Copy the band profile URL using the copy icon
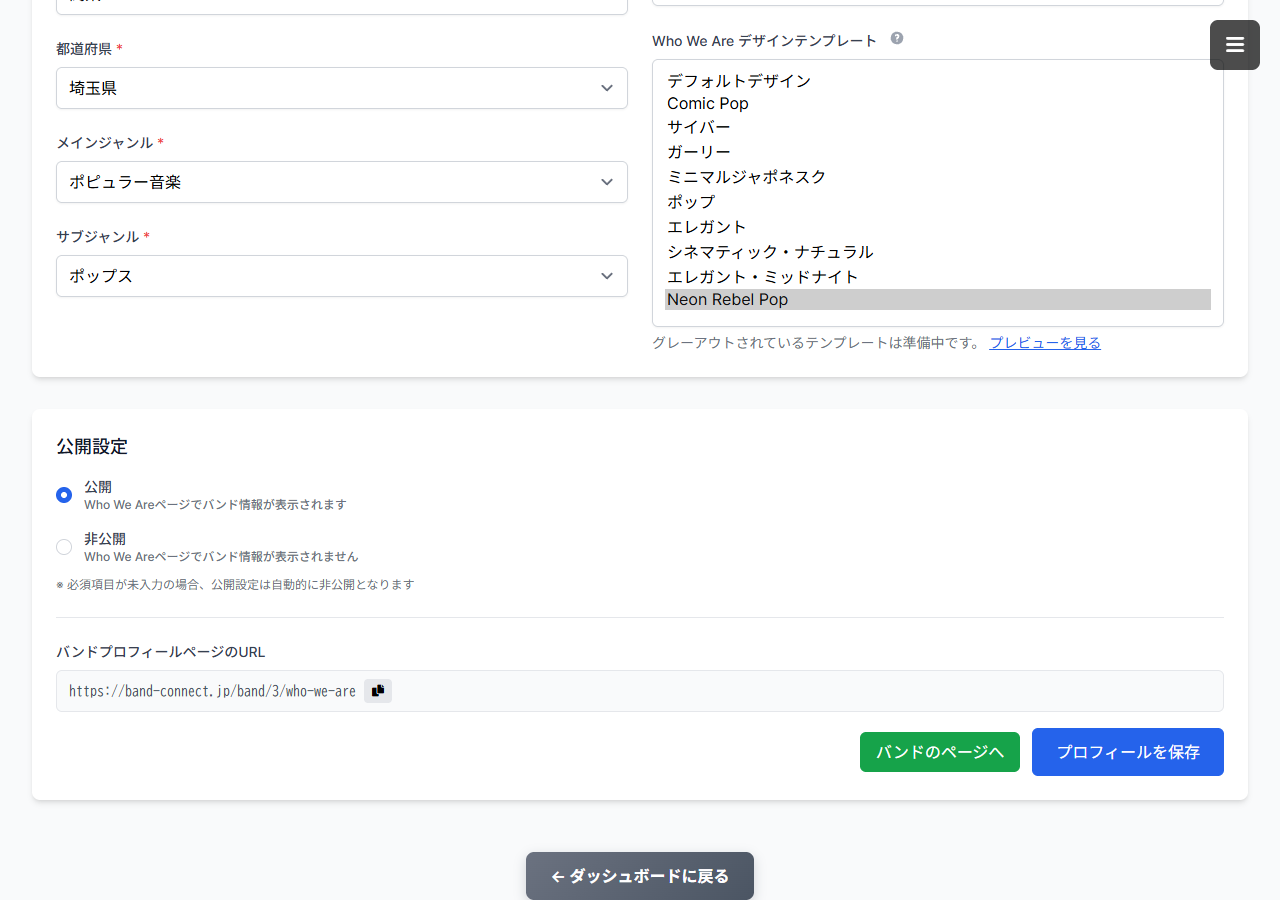The height and width of the screenshot is (900, 1280). click(x=377, y=690)
